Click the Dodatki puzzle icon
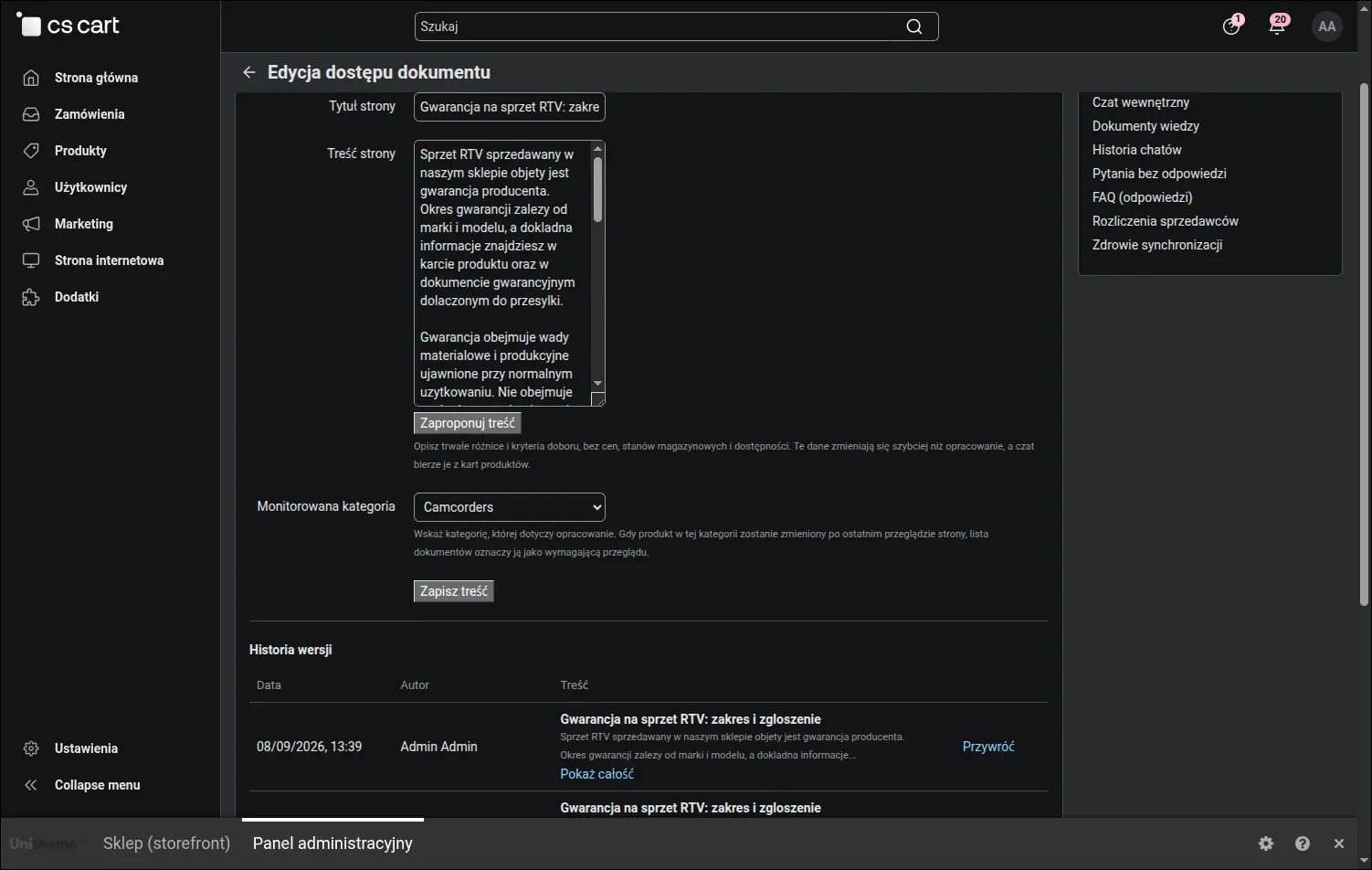1372x870 pixels. (31, 297)
